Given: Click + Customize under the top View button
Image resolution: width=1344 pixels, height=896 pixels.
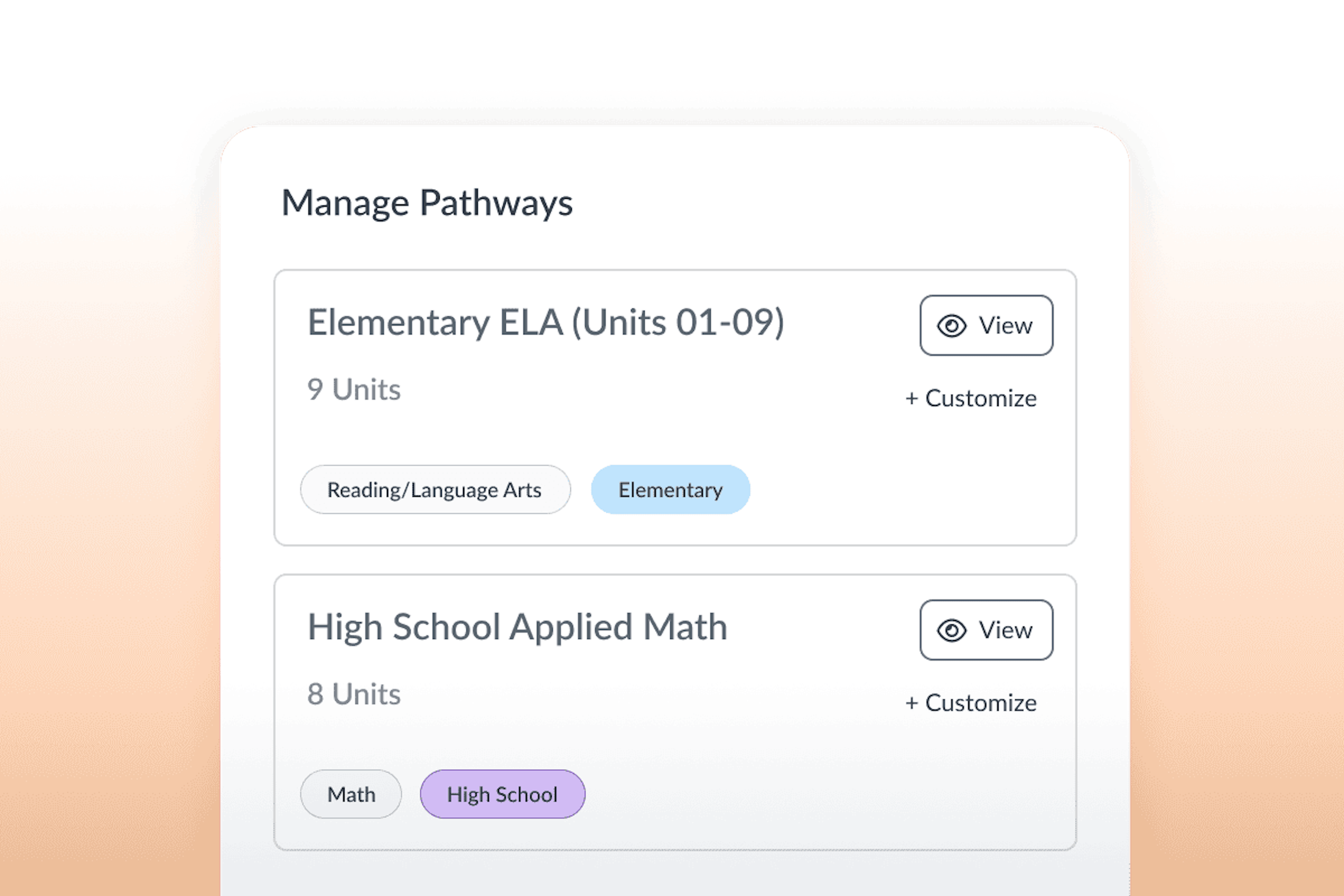Looking at the screenshot, I should (972, 398).
